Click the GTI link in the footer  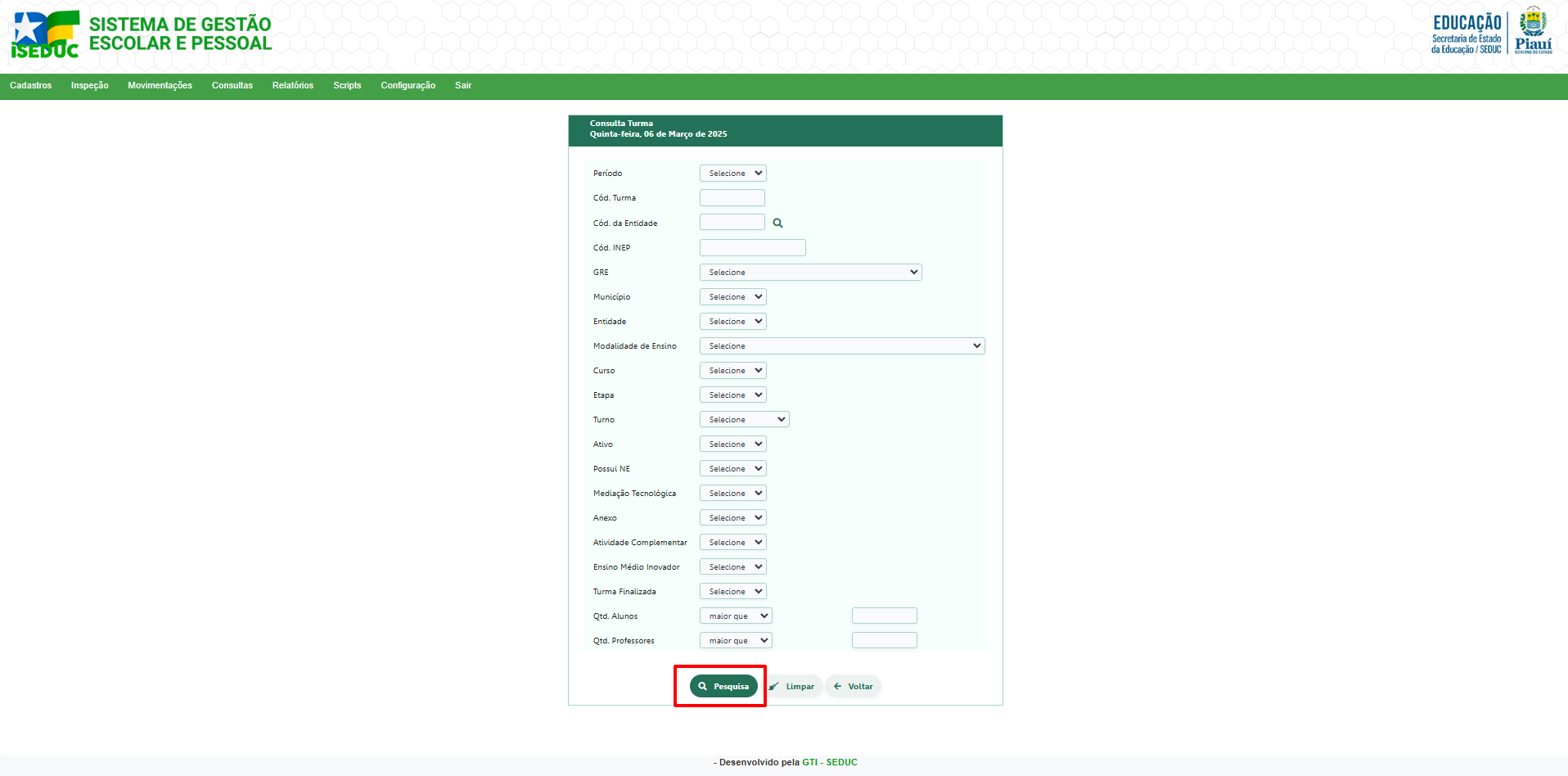point(809,763)
